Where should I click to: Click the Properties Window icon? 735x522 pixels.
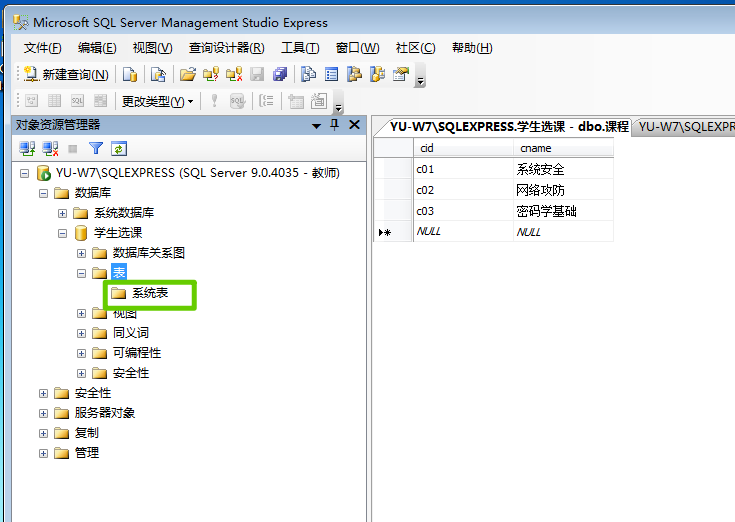(x=401, y=75)
